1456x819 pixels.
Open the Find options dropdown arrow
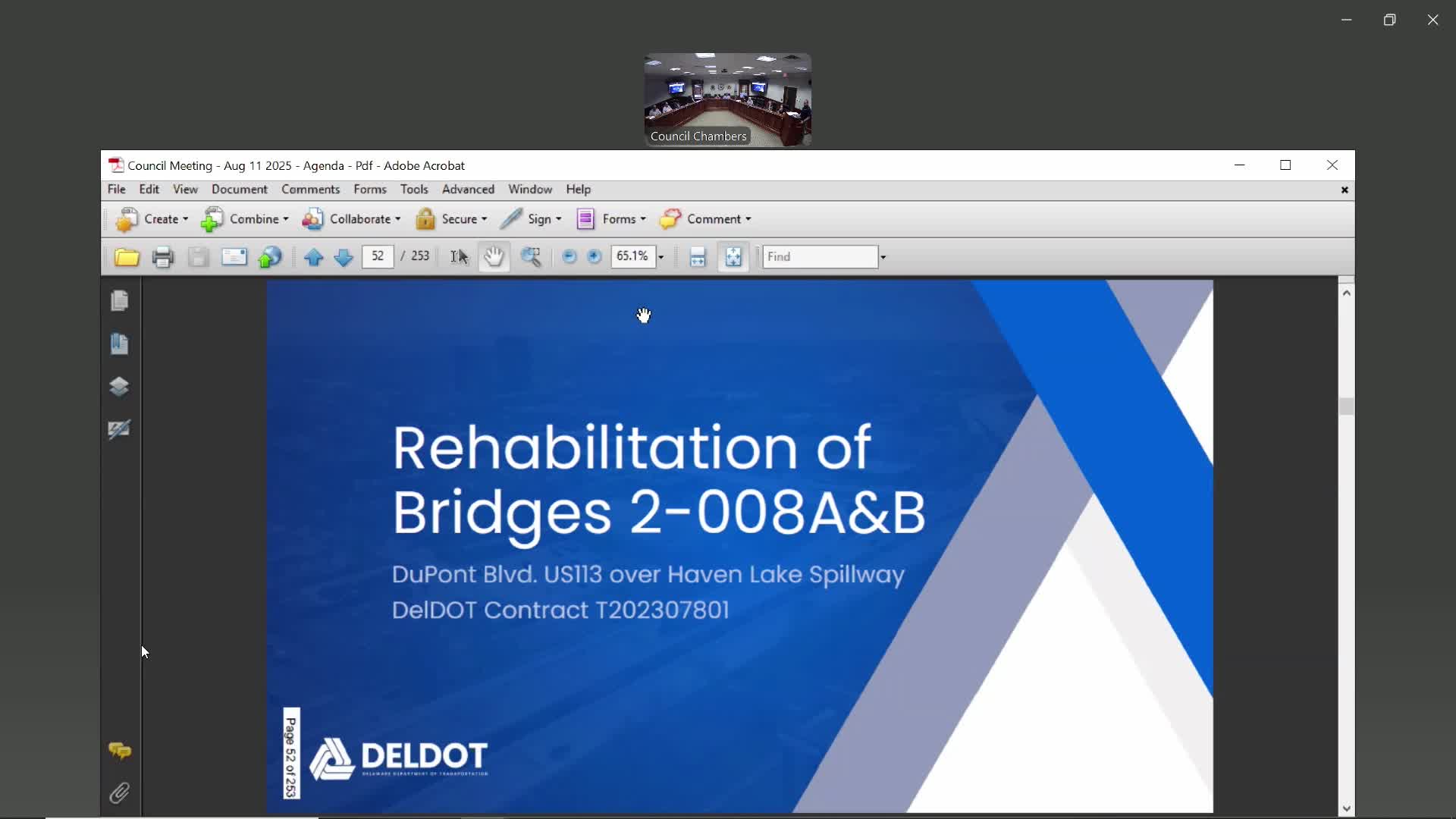883,257
